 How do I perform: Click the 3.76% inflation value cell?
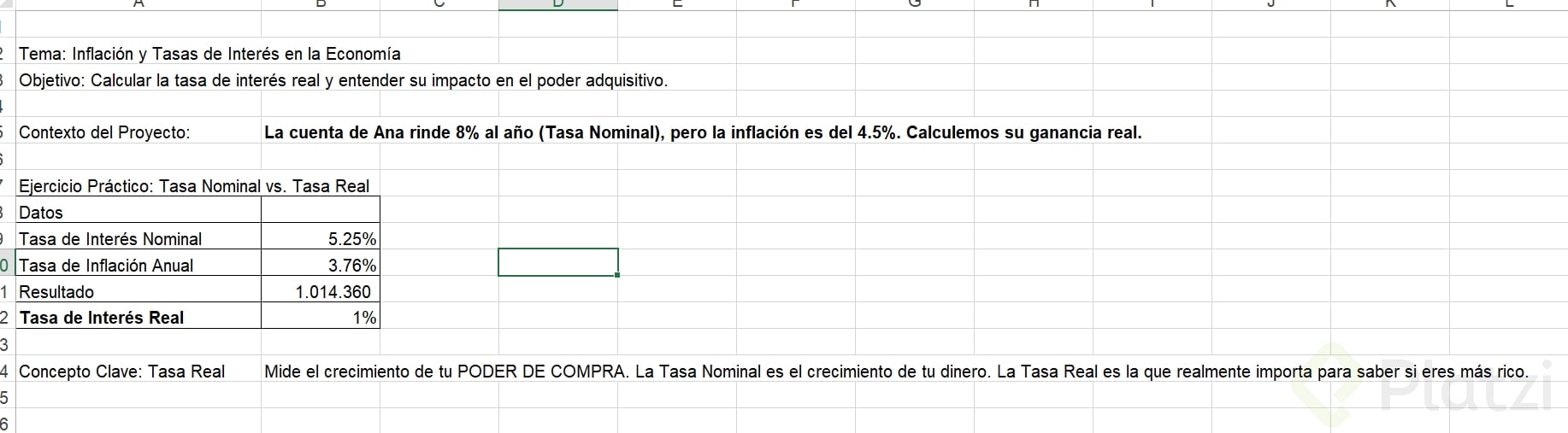[321, 266]
